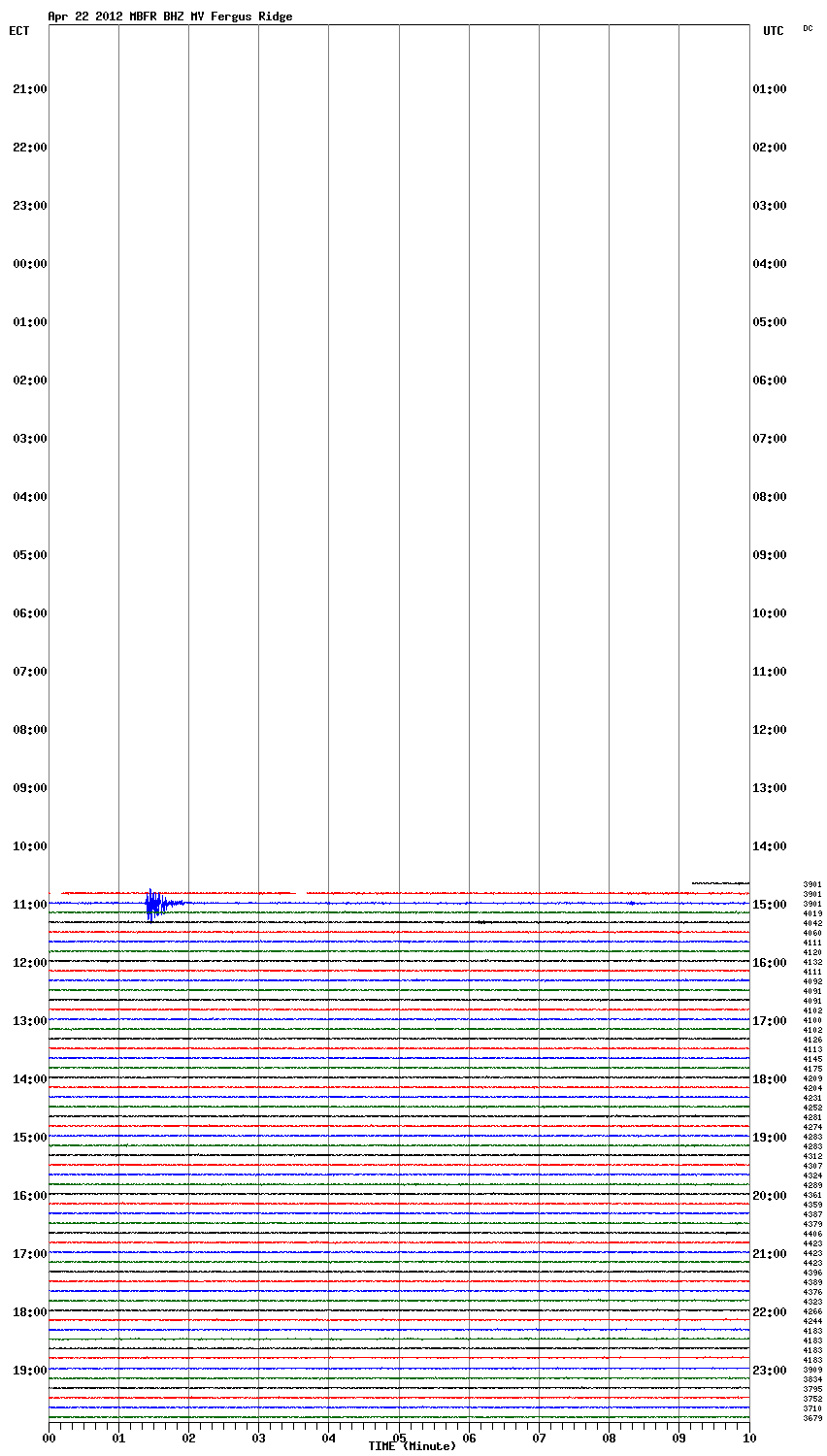Image resolution: width=827 pixels, height=1456 pixels.
Task: Click the 'TIME (Minute)' axis caption
Action: coord(412,1446)
